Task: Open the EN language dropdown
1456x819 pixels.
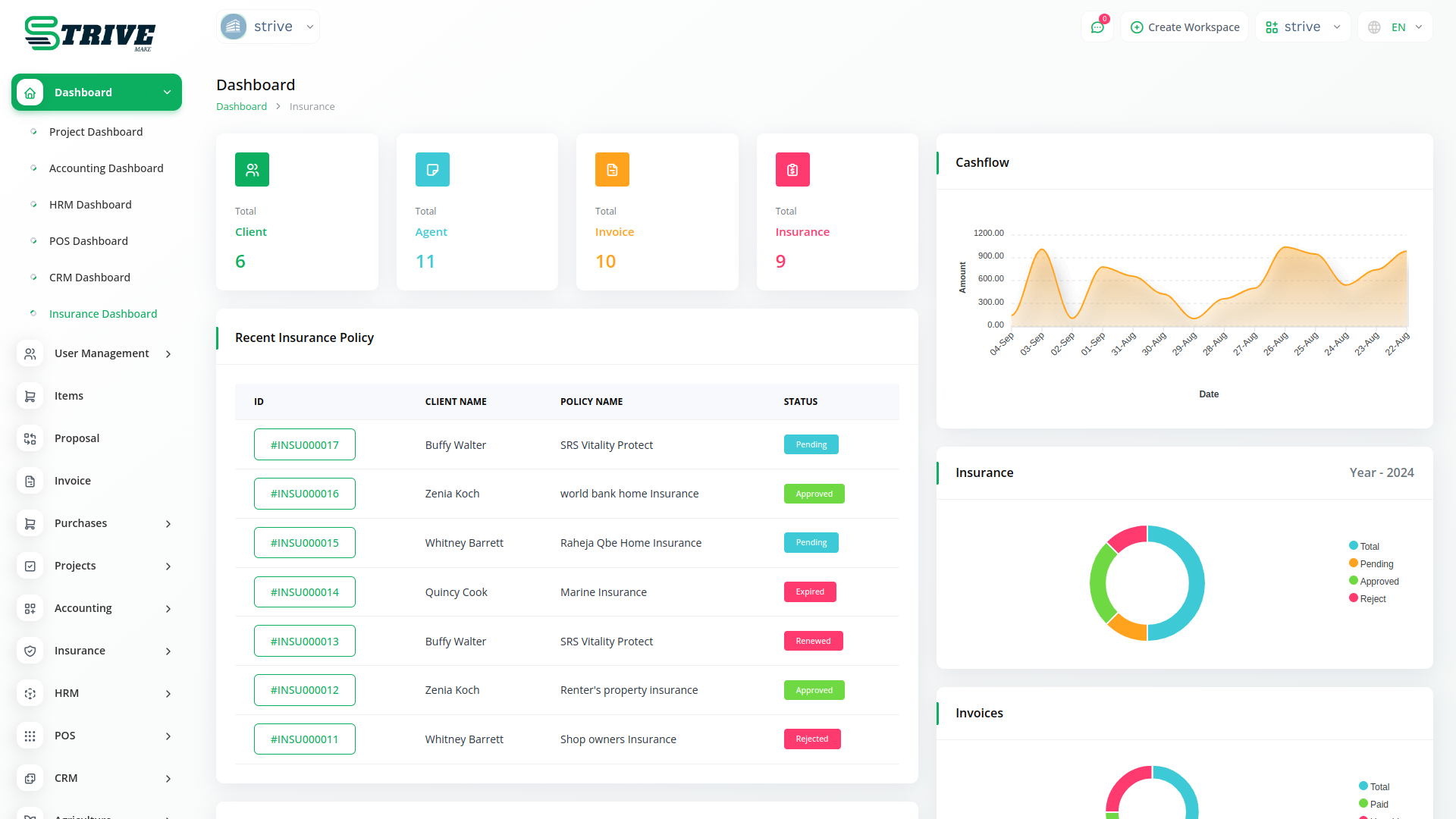Action: (x=1396, y=27)
